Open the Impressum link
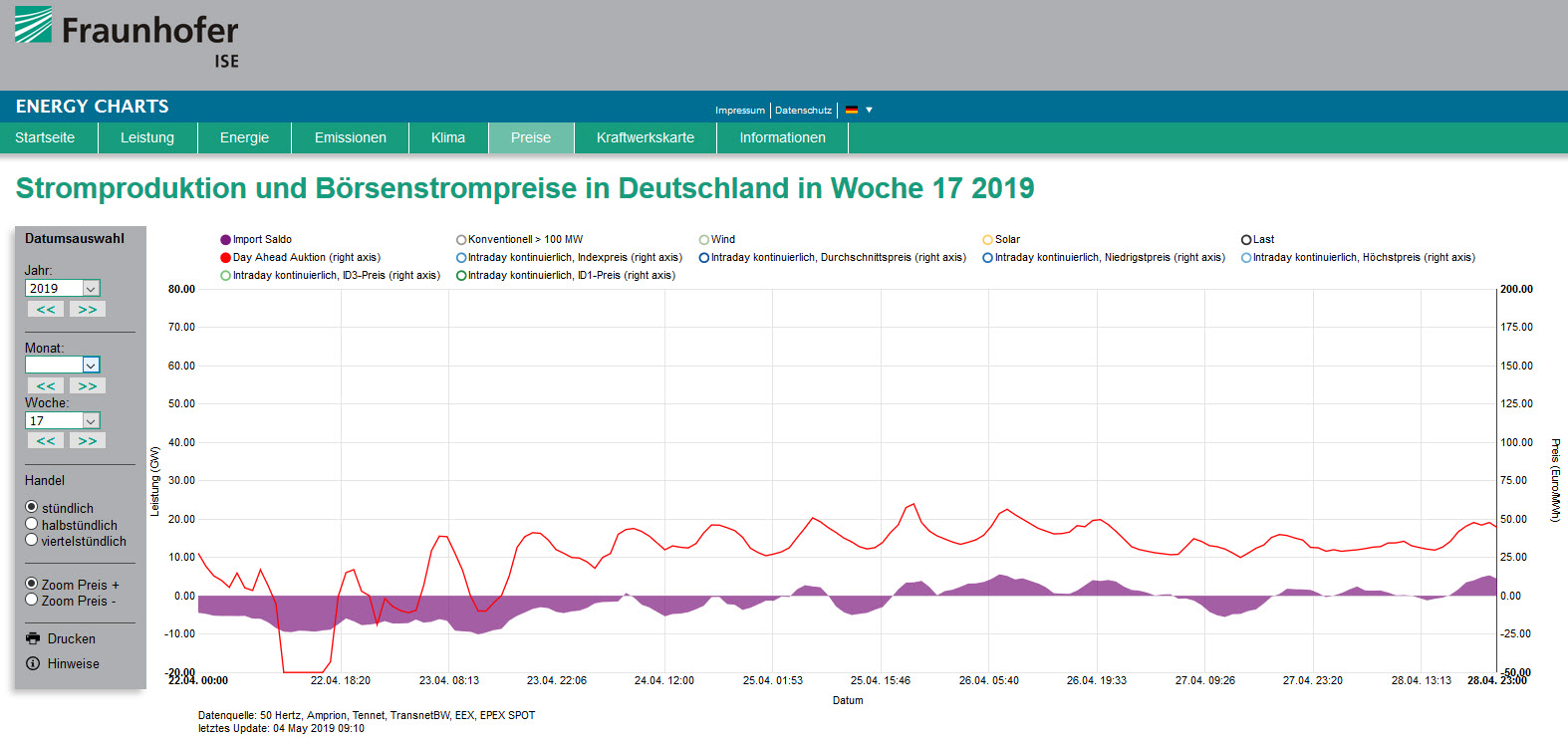This screenshot has height=738, width=1568. tap(739, 111)
